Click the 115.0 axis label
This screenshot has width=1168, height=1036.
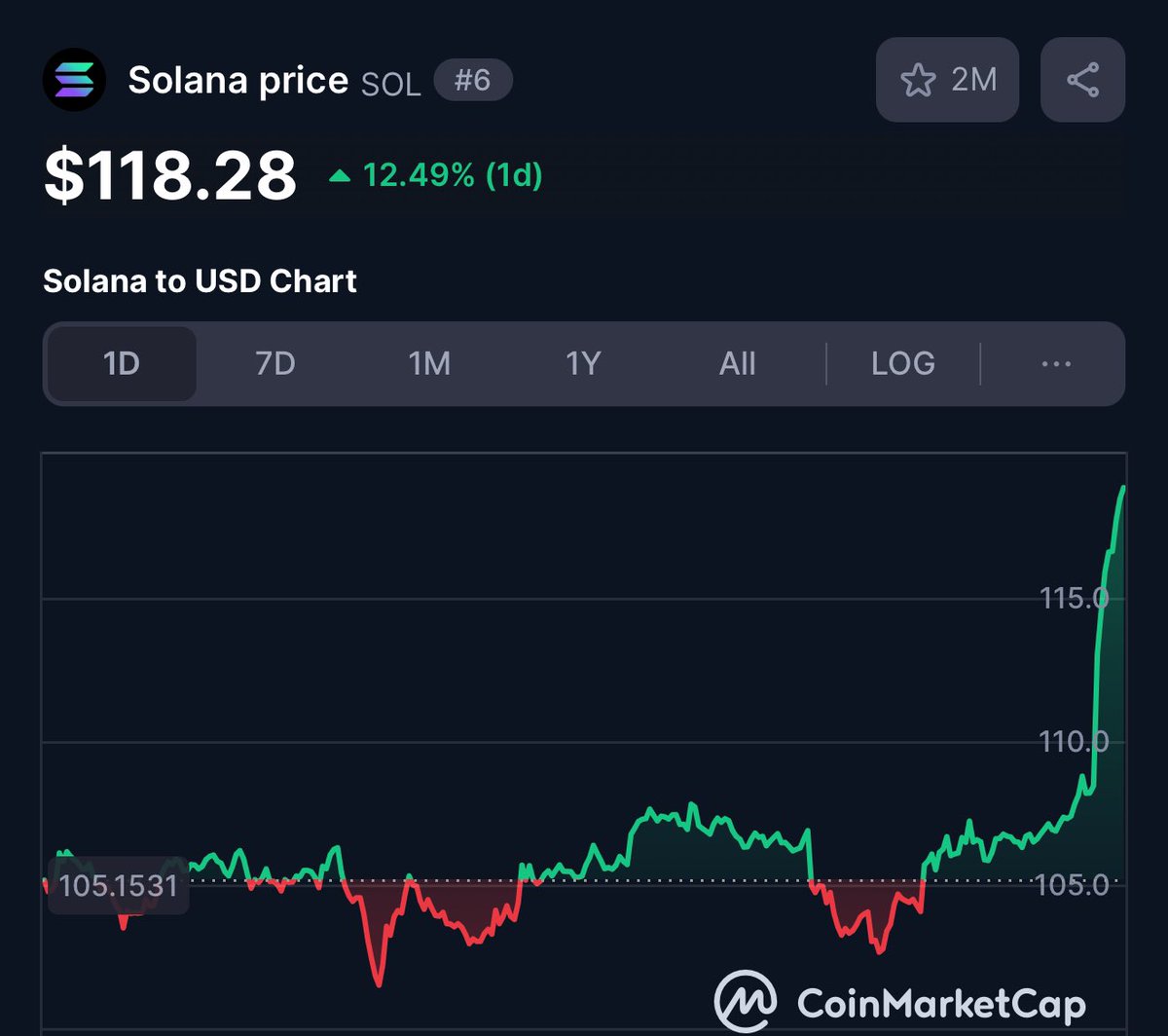click(1075, 598)
